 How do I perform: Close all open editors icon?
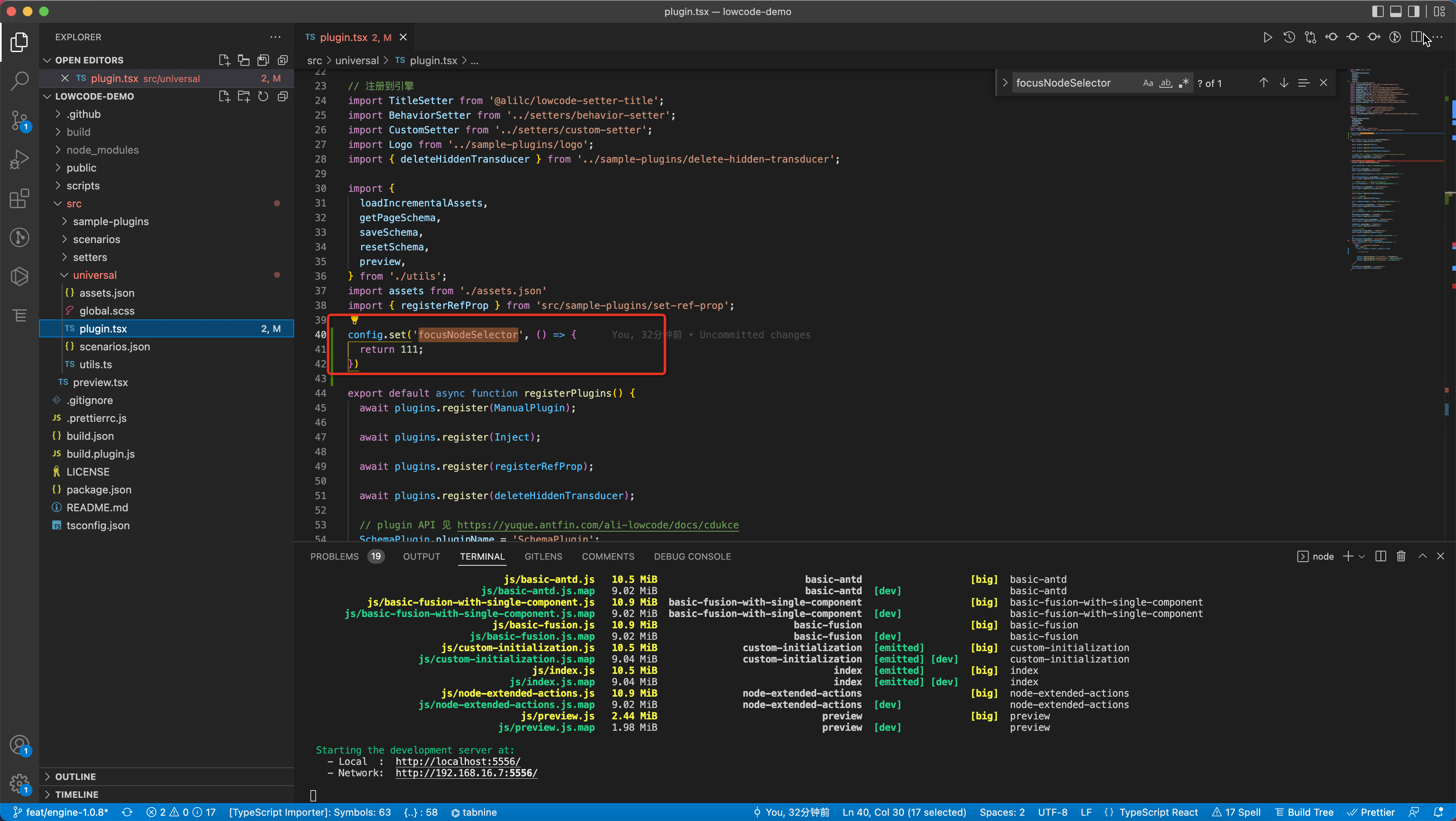click(283, 61)
